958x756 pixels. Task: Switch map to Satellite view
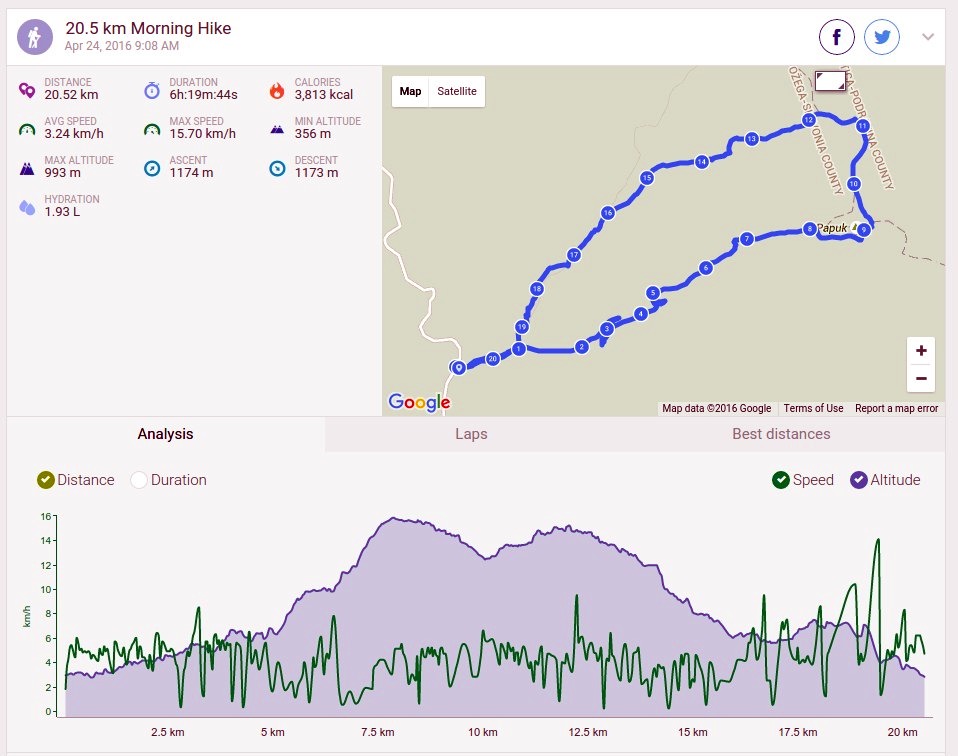(x=457, y=91)
